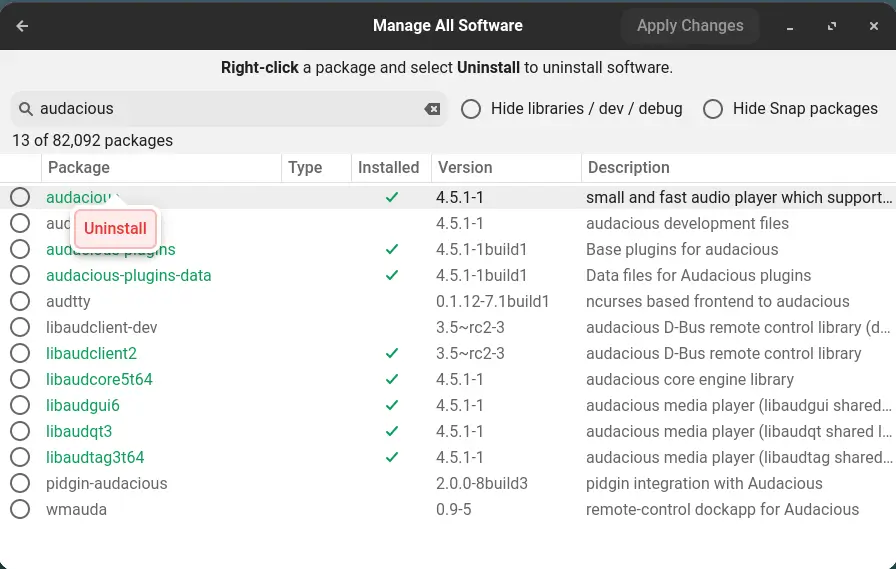Select the radio circle for audacious-plugins-data
Image resolution: width=896 pixels, height=569 pixels.
point(20,275)
